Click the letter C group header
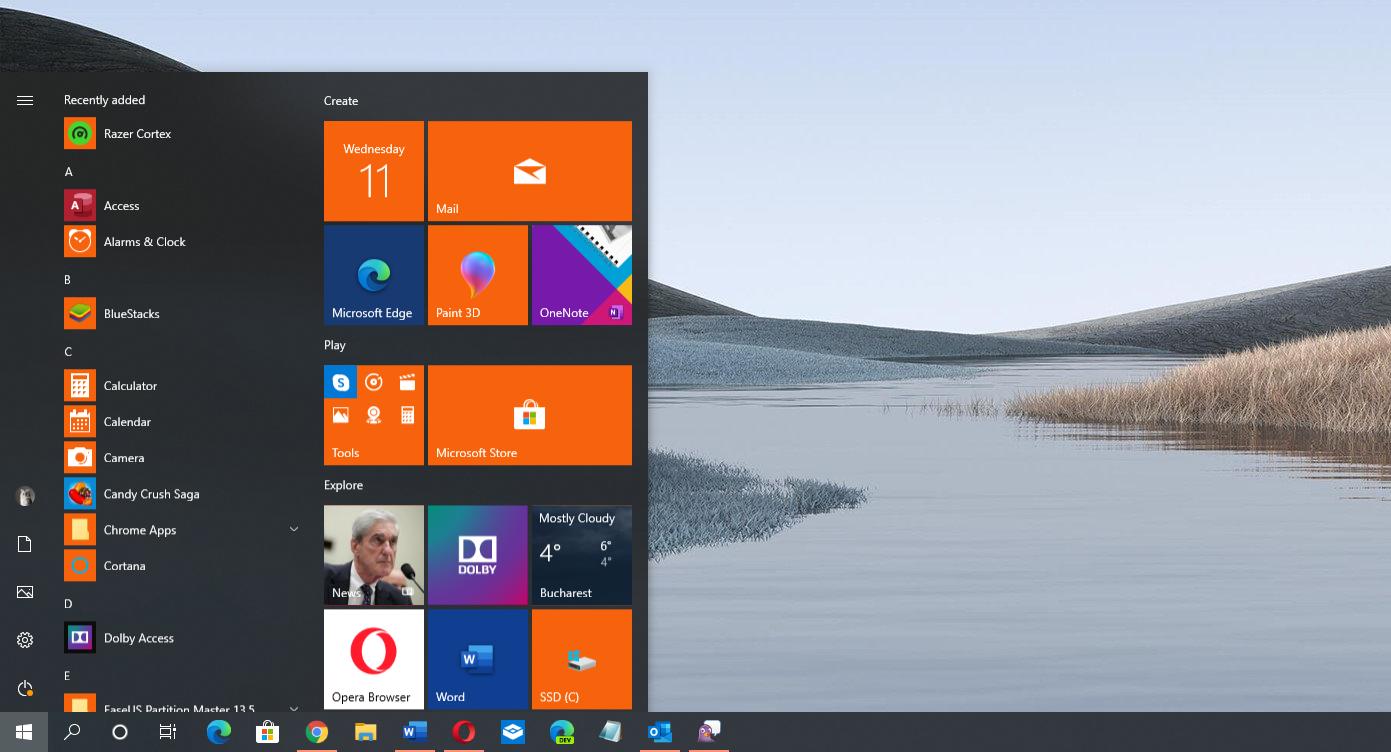The height and width of the screenshot is (752, 1391). pos(68,352)
